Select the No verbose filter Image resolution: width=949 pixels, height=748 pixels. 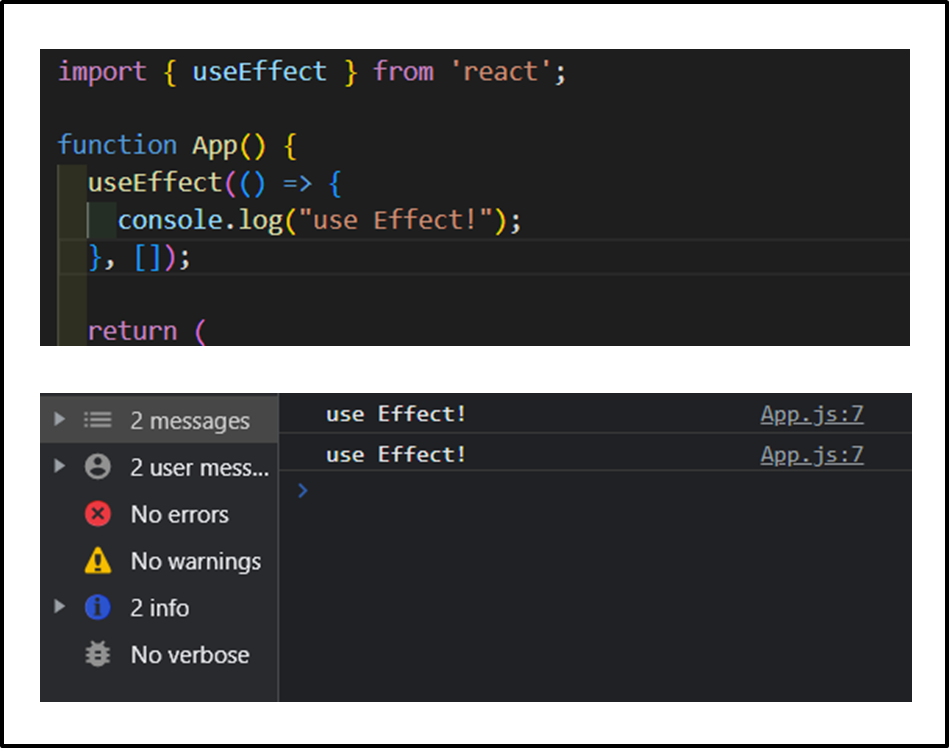point(189,655)
